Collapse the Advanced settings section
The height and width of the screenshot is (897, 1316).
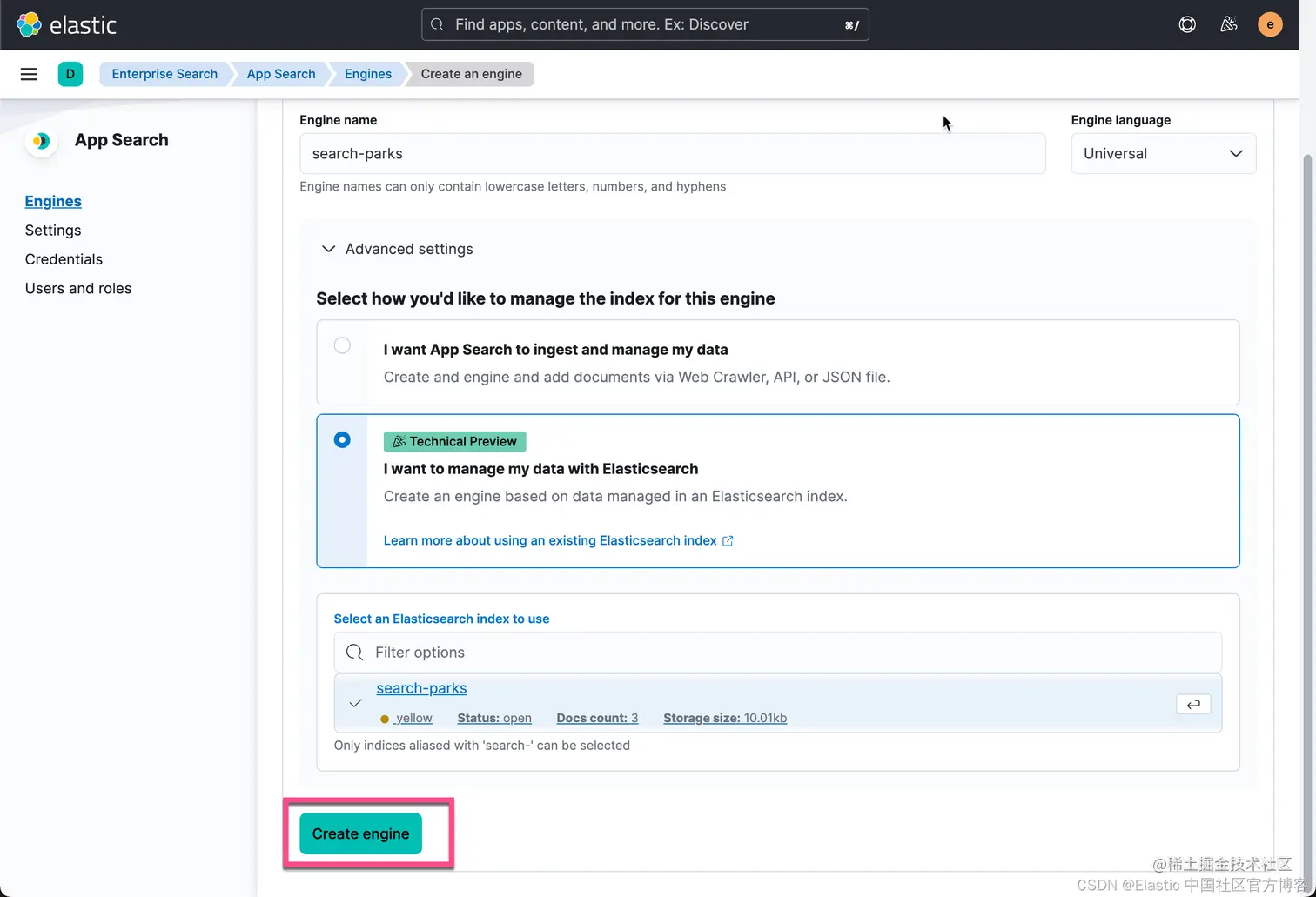pos(396,249)
